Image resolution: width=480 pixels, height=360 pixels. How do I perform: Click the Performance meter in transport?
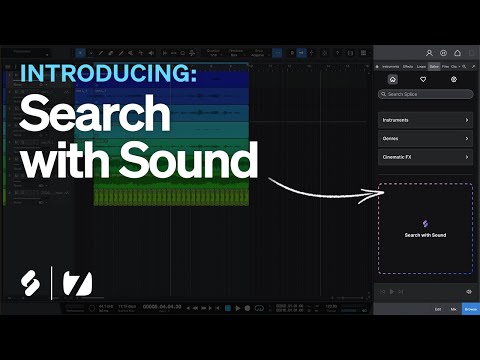pyautogui.click(x=75, y=308)
